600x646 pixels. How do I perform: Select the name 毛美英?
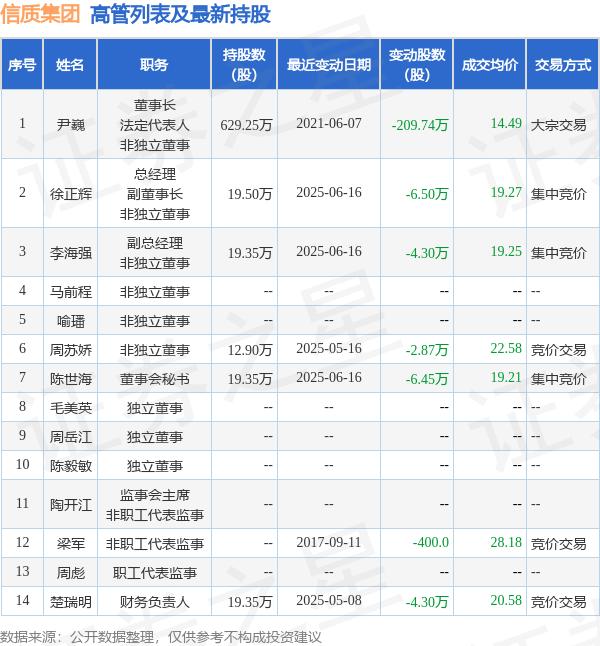coord(71,408)
